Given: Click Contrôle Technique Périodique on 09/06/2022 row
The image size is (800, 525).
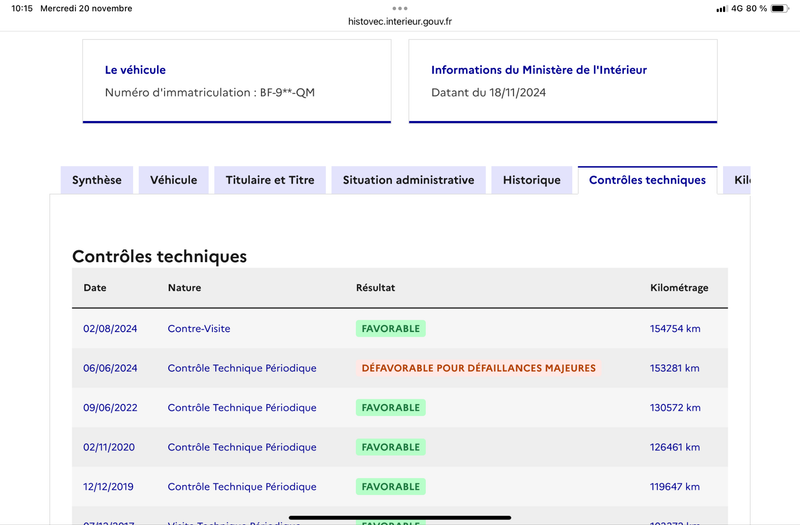Looking at the screenshot, I should [x=242, y=408].
